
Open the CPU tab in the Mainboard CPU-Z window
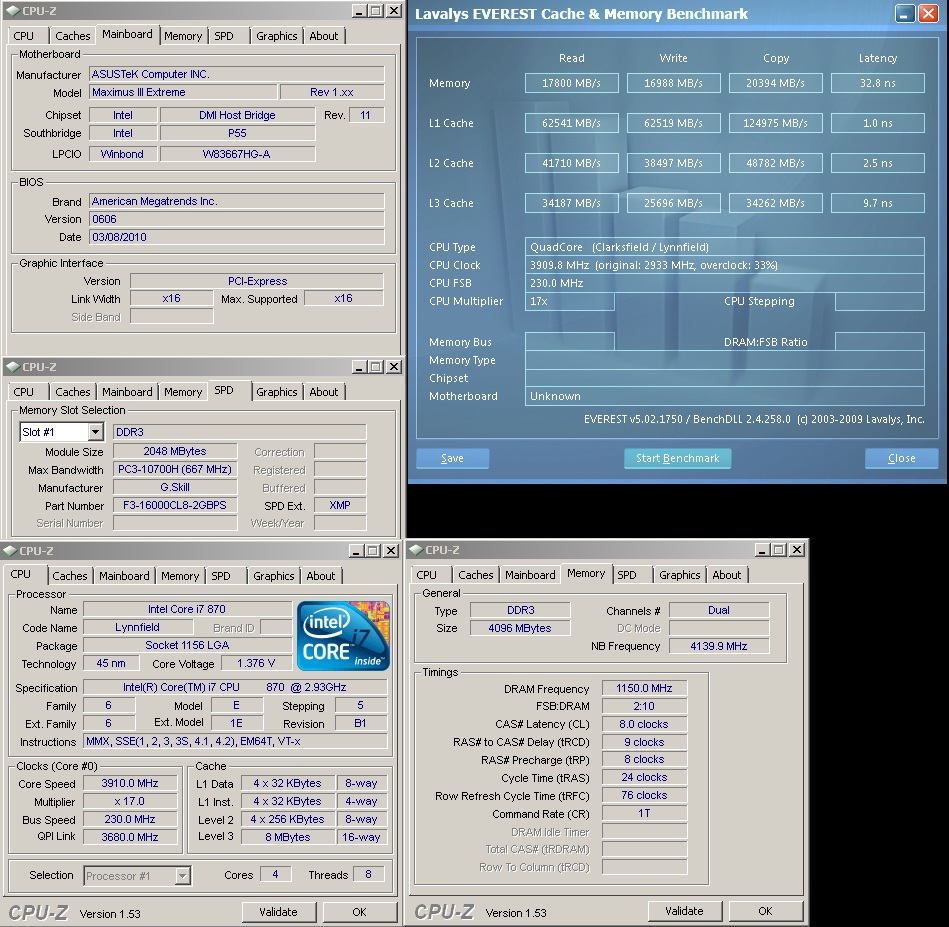(x=24, y=36)
